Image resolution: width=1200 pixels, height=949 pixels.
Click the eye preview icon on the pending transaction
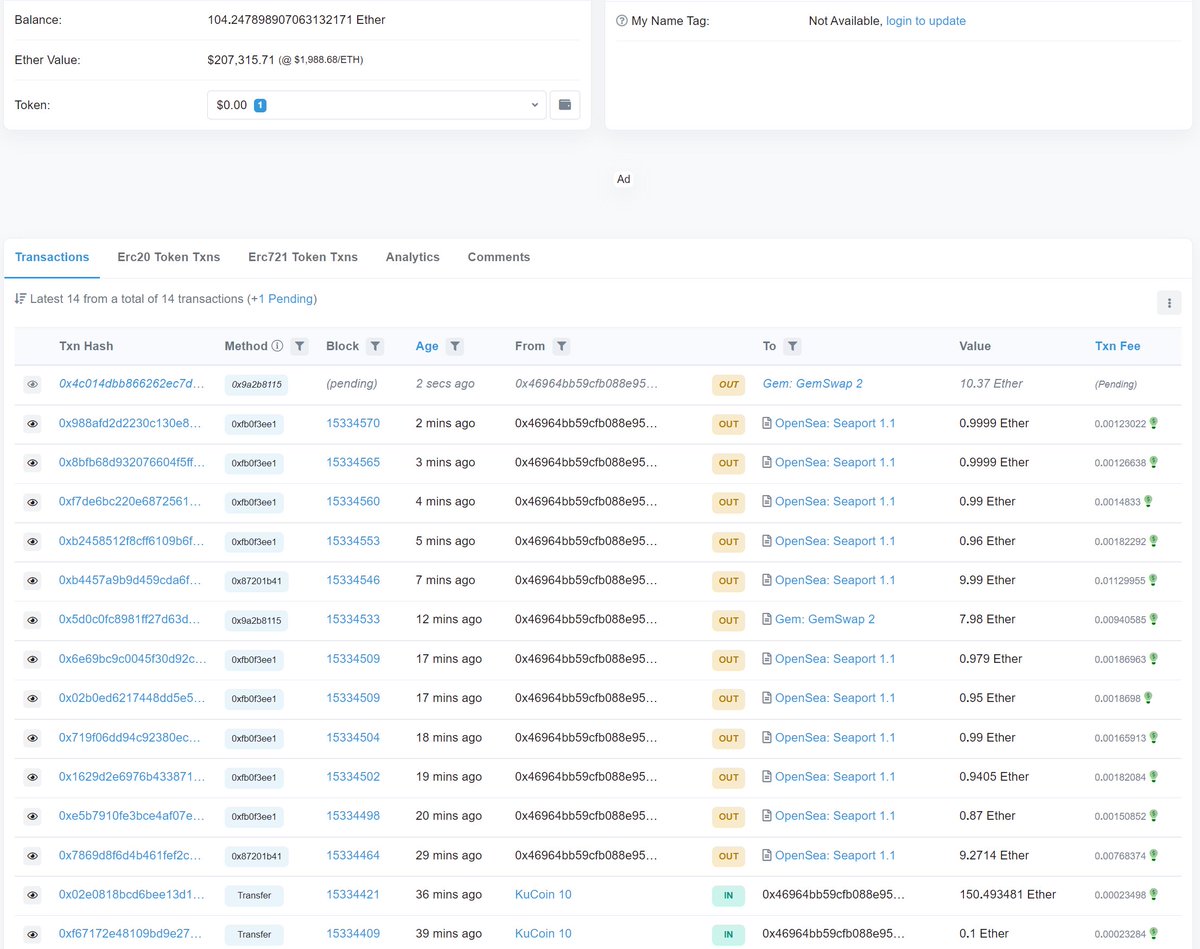(31, 383)
